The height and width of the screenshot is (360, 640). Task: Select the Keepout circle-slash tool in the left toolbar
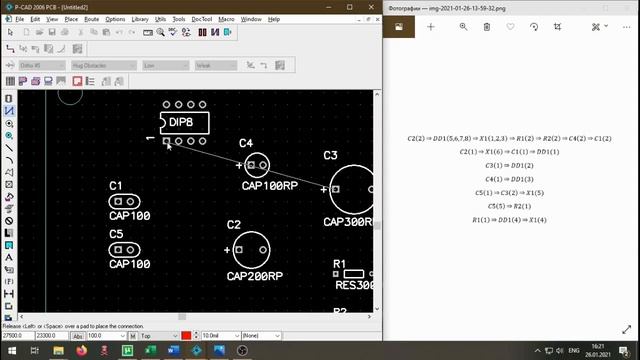9,221
